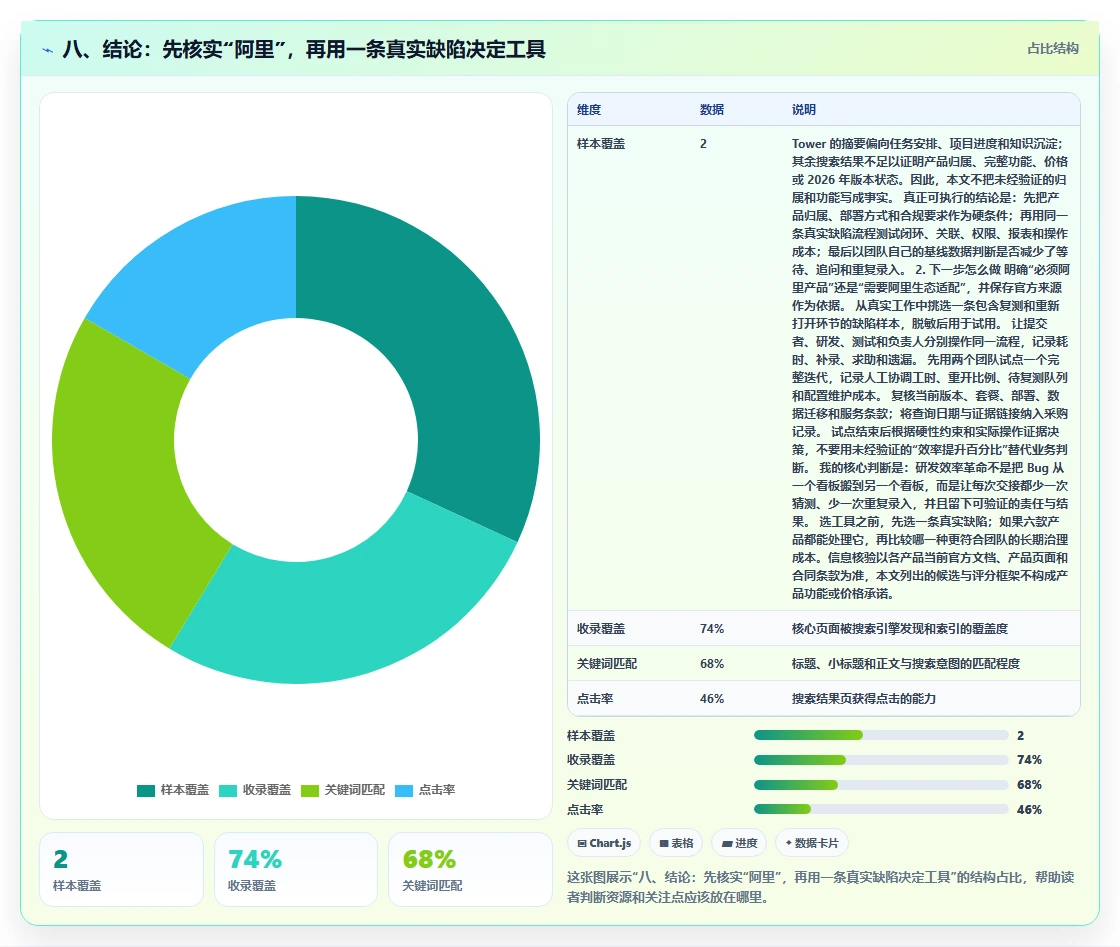Screen dimensions: 1120x947
Task: Select the 点击率 table row label
Action: tap(595, 698)
